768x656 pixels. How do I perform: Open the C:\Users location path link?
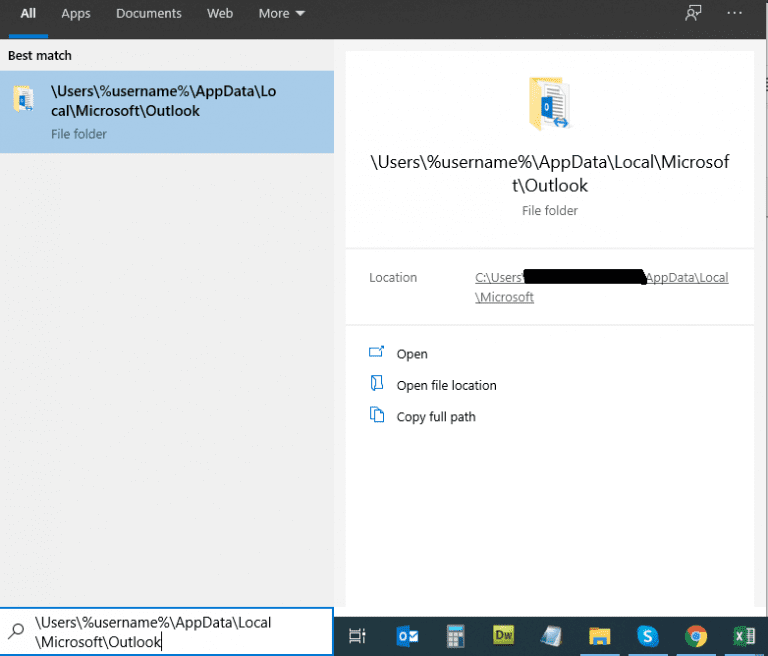click(x=601, y=287)
